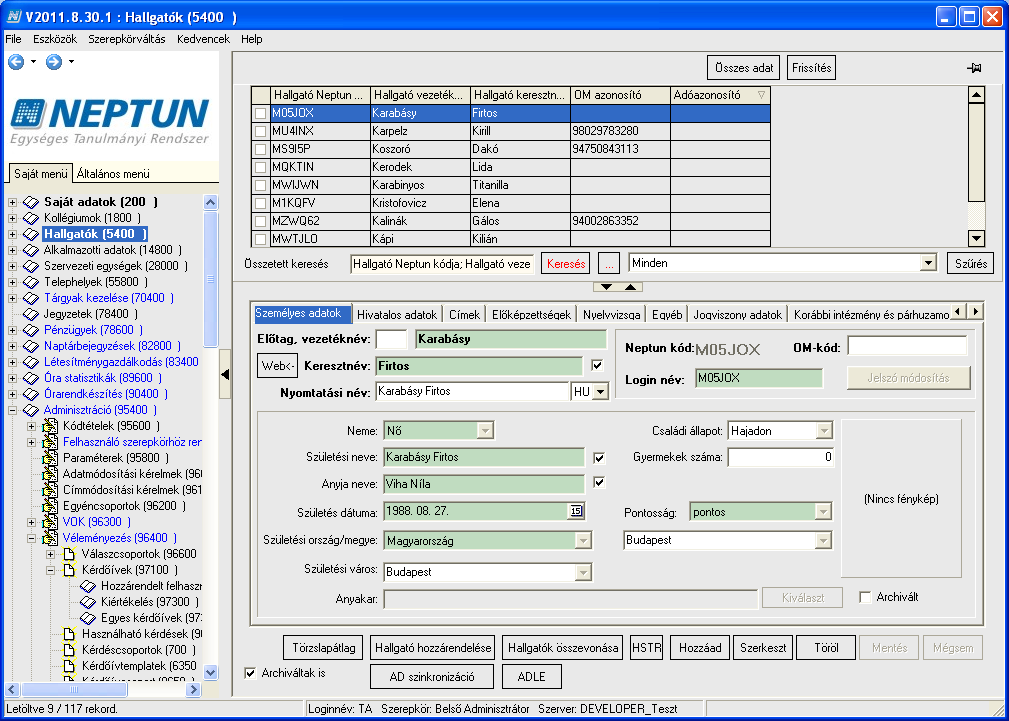
Task: Click the Neptun logo
Action: pos(110,121)
